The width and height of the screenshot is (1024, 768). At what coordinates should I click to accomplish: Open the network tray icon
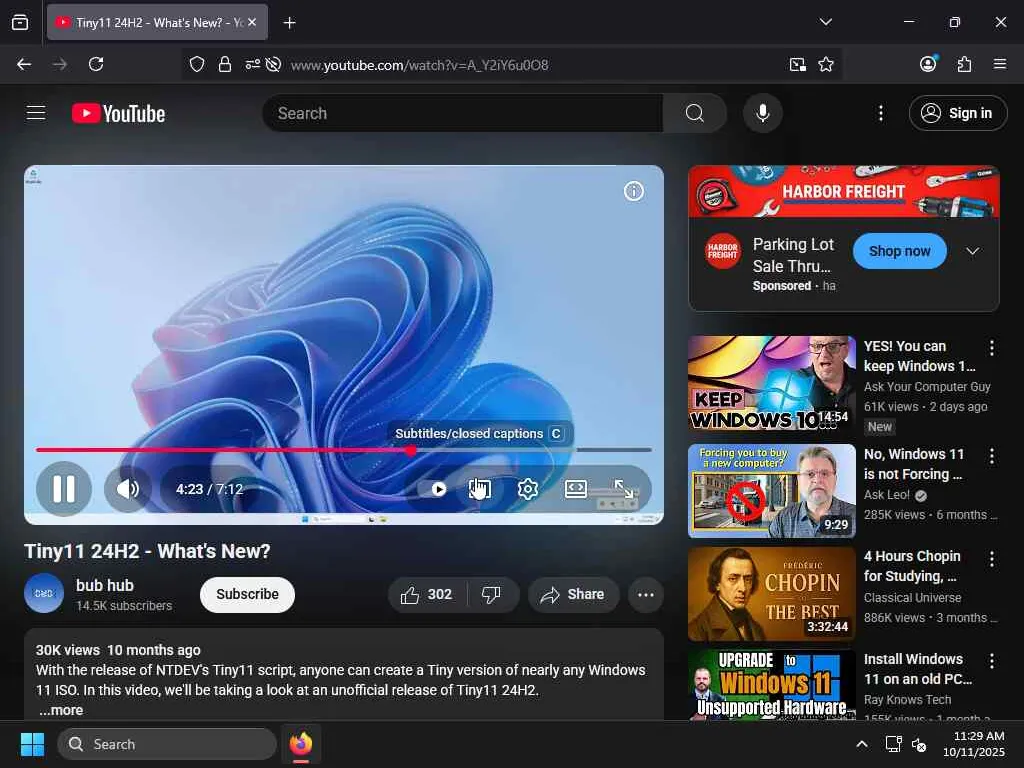pyautogui.click(x=893, y=744)
